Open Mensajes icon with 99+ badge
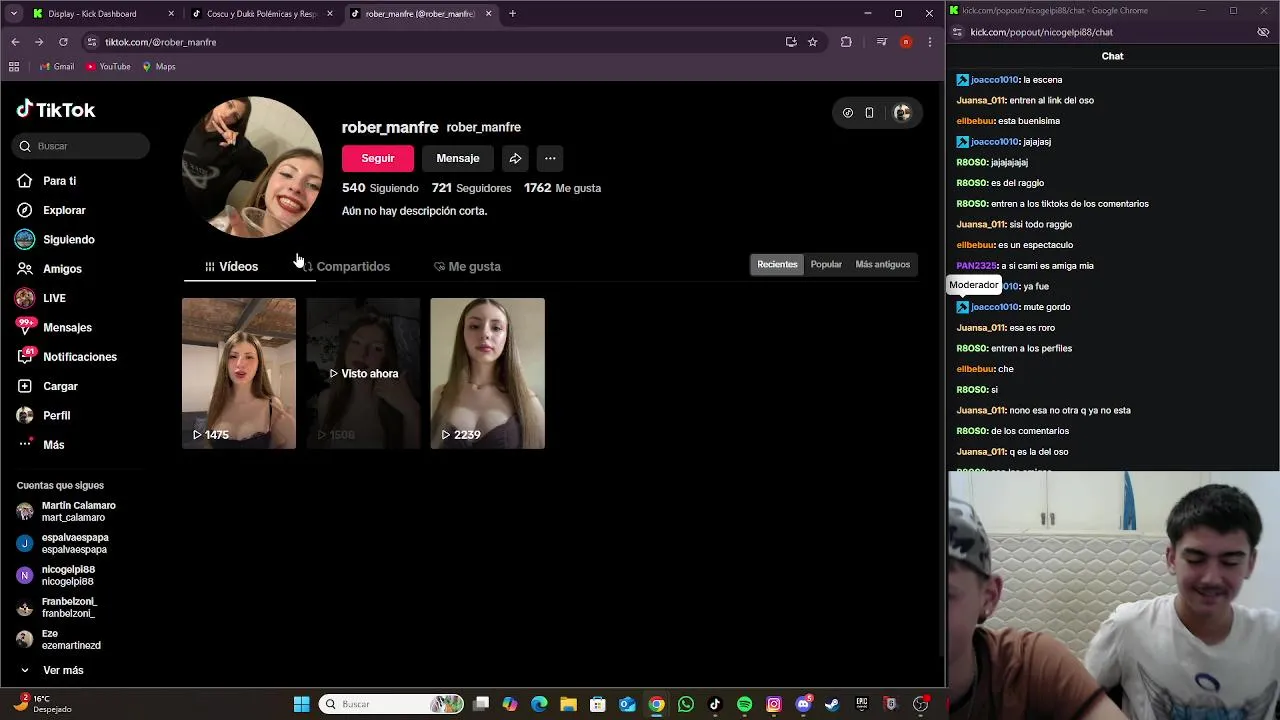 tap(25, 327)
